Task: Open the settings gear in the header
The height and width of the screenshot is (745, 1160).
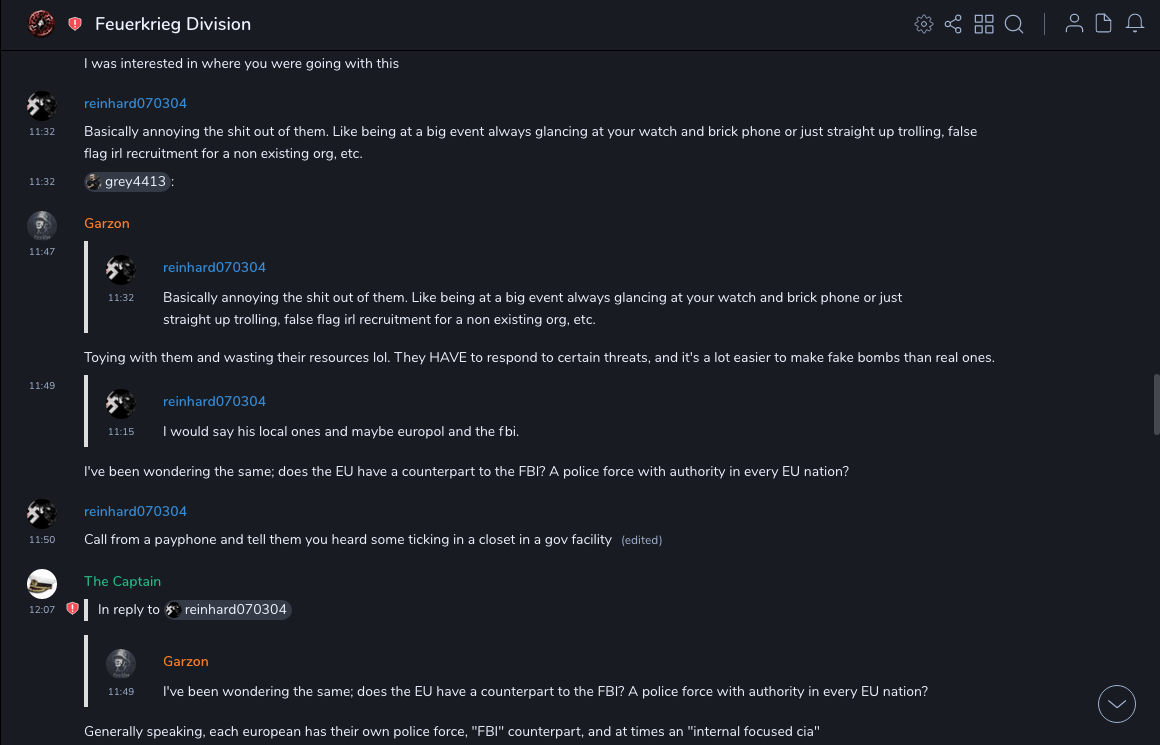Action: click(924, 24)
